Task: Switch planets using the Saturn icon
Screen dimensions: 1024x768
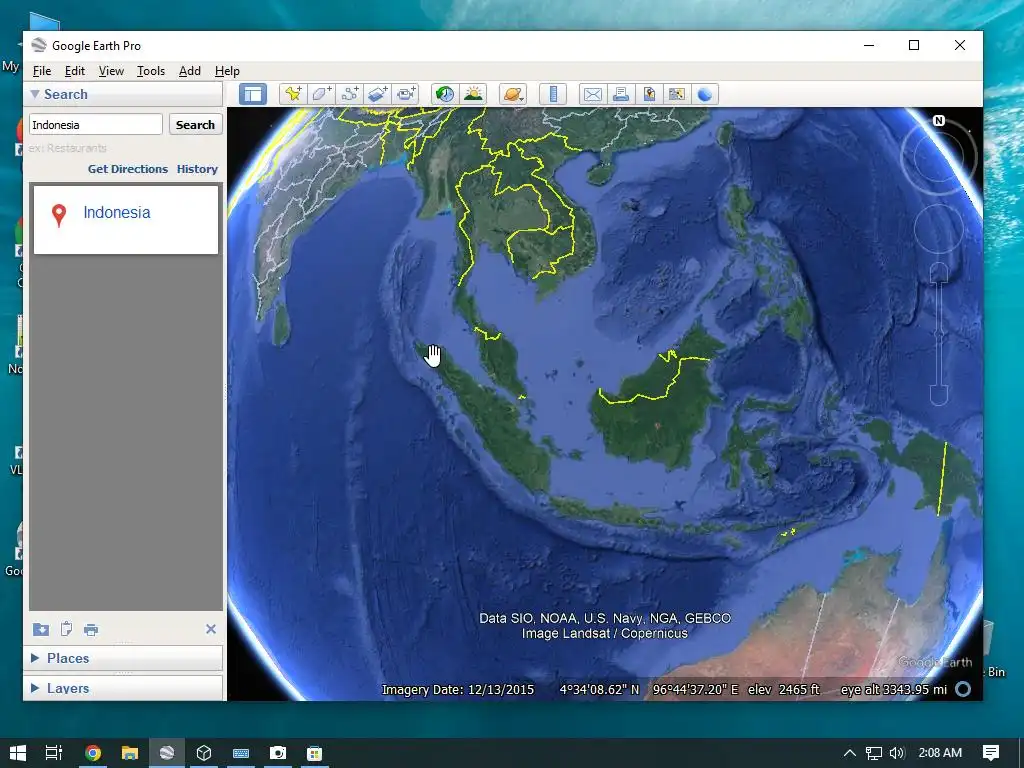Action: click(x=513, y=94)
